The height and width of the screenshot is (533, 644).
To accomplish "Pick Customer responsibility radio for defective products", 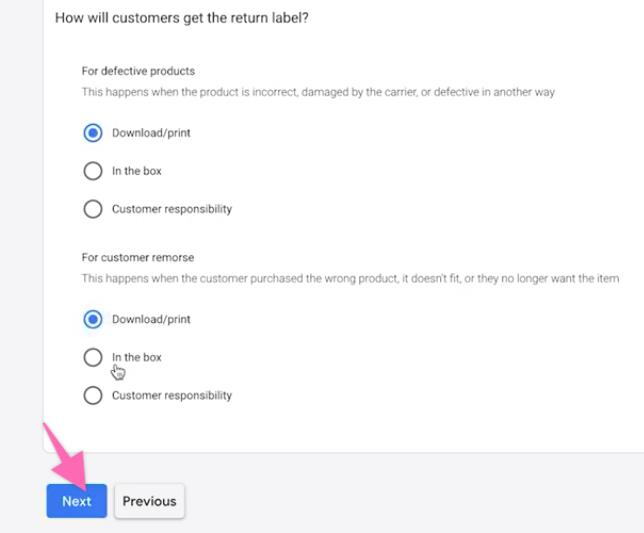I will [93, 209].
